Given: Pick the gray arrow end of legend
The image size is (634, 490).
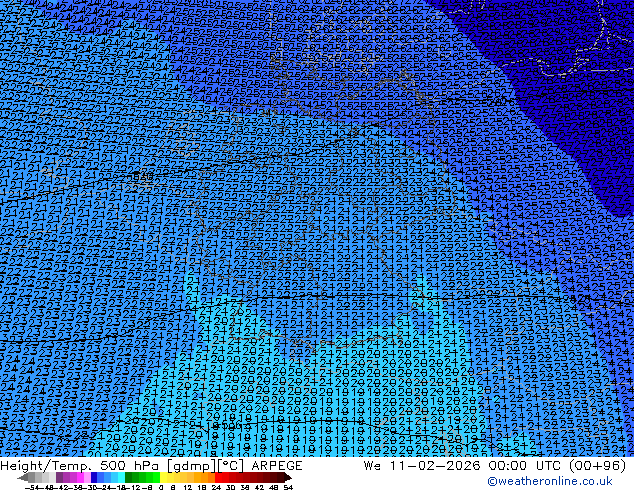Looking at the screenshot, I should point(23,477).
